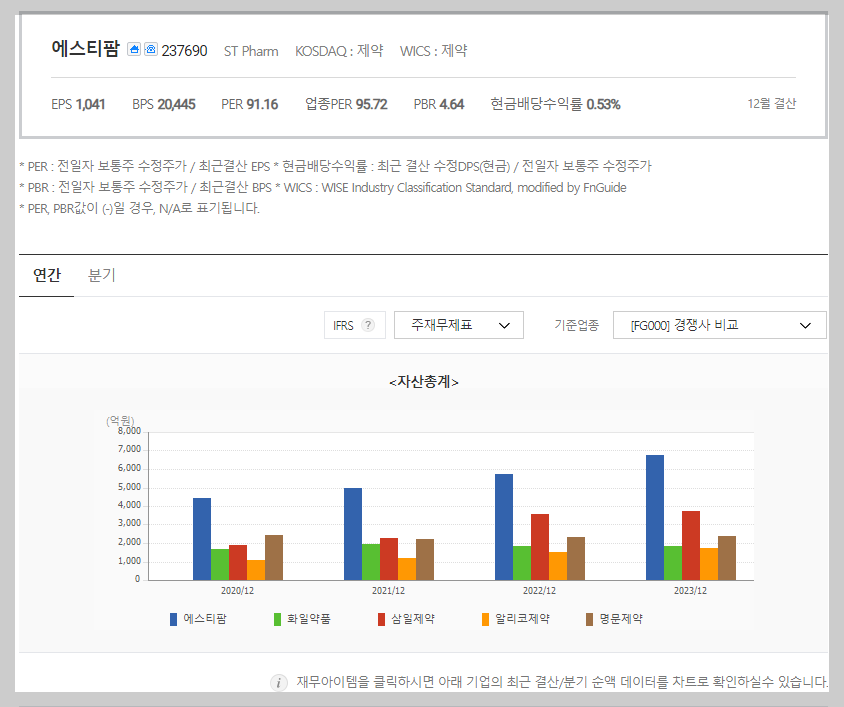This screenshot has height=707, width=844.
Task: Click the info icon before 재무아이템 notice
Action: click(278, 683)
